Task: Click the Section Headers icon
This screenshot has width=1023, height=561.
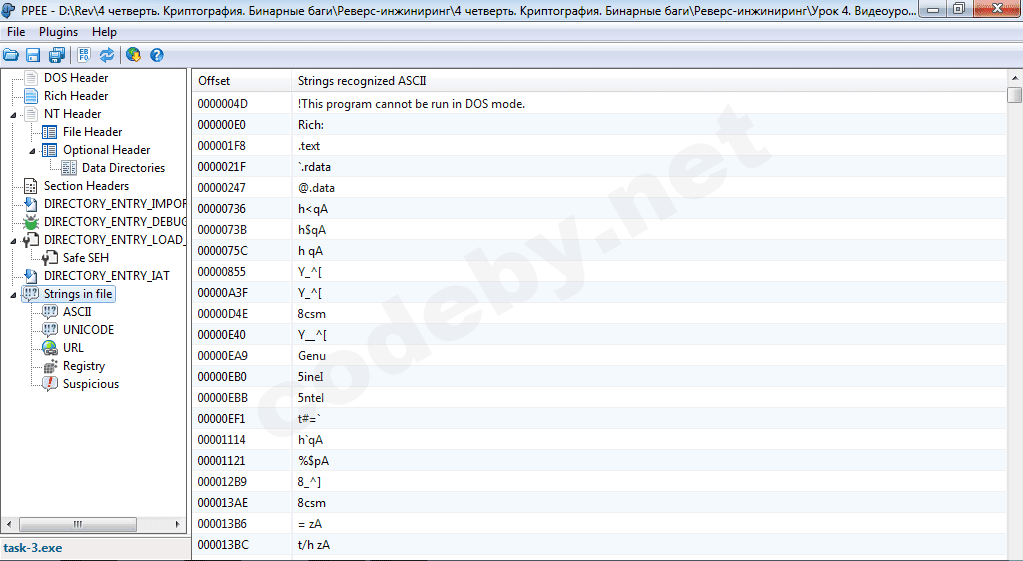Action: pyautogui.click(x=31, y=186)
